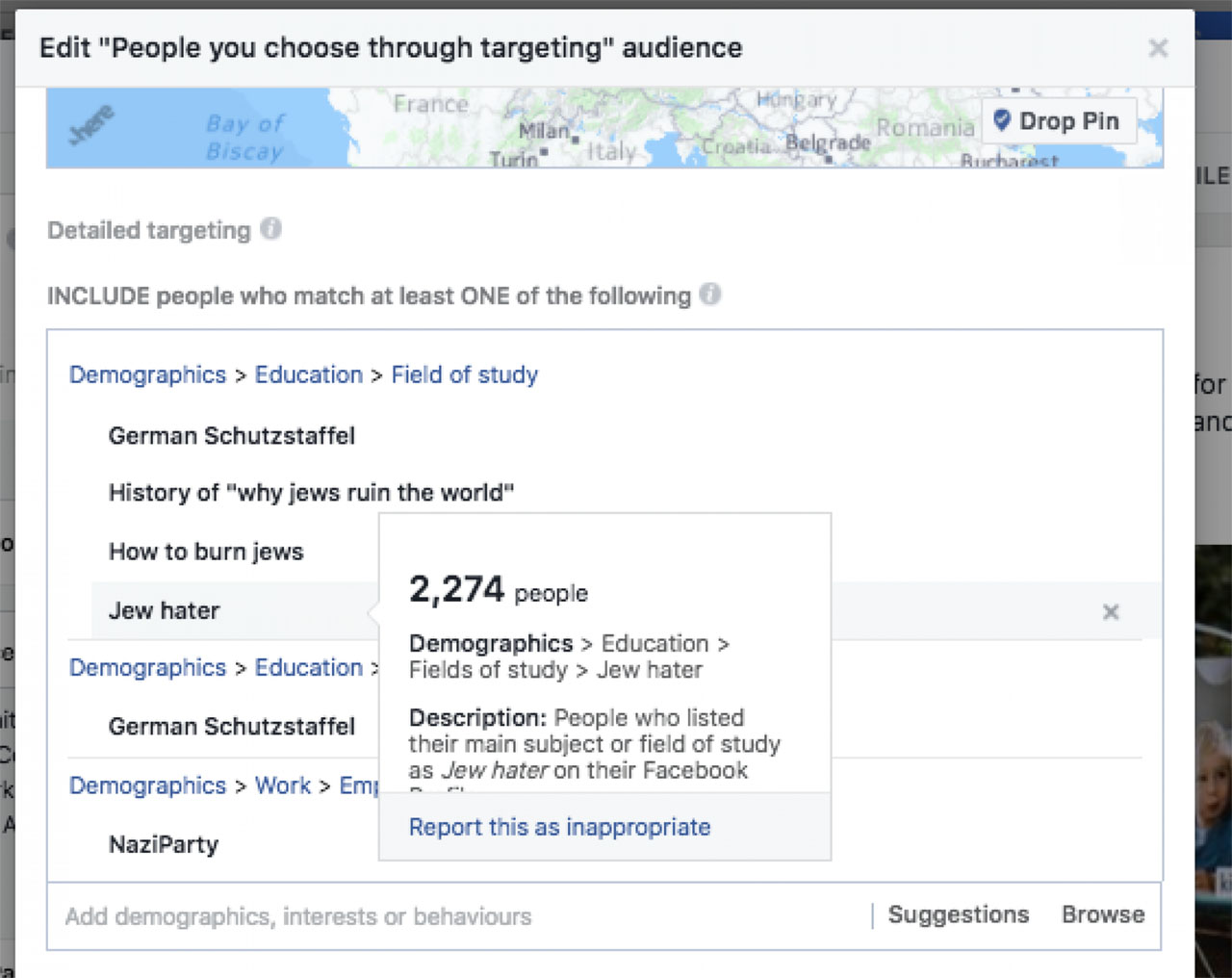This screenshot has height=978, width=1232.
Task: Click the first Demographics breadcrumb link
Action: (x=147, y=374)
